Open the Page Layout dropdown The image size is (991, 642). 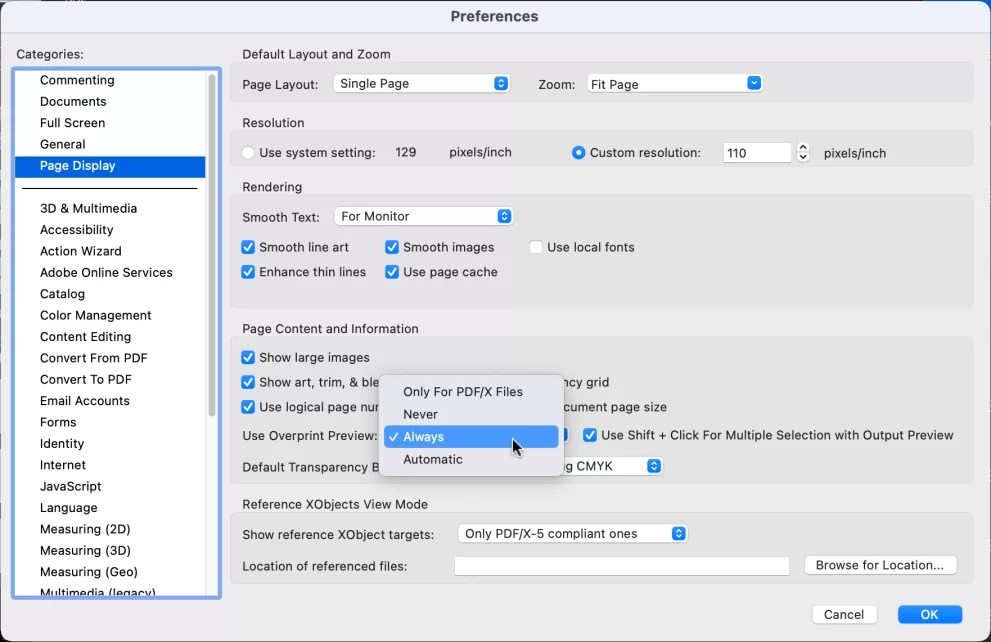point(420,84)
